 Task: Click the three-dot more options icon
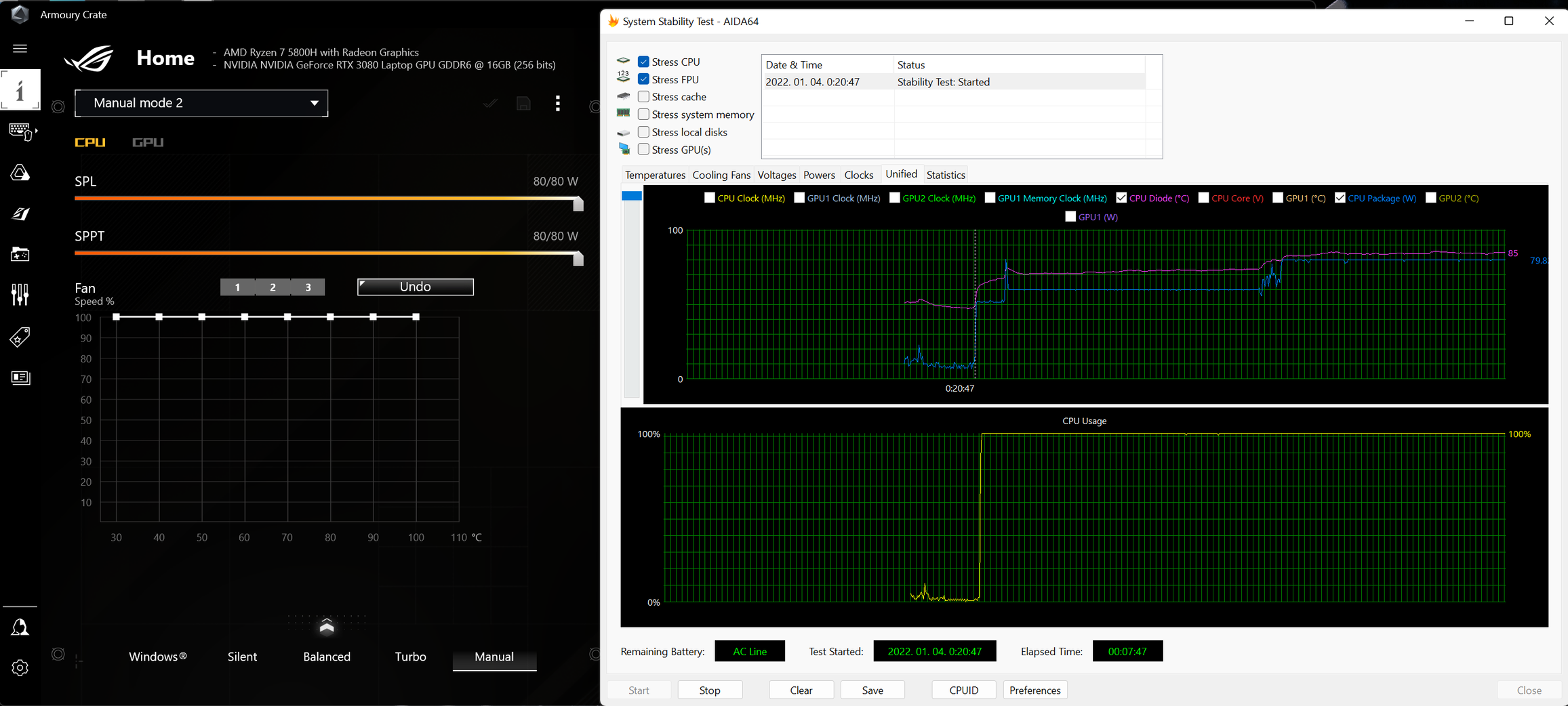pos(557,104)
